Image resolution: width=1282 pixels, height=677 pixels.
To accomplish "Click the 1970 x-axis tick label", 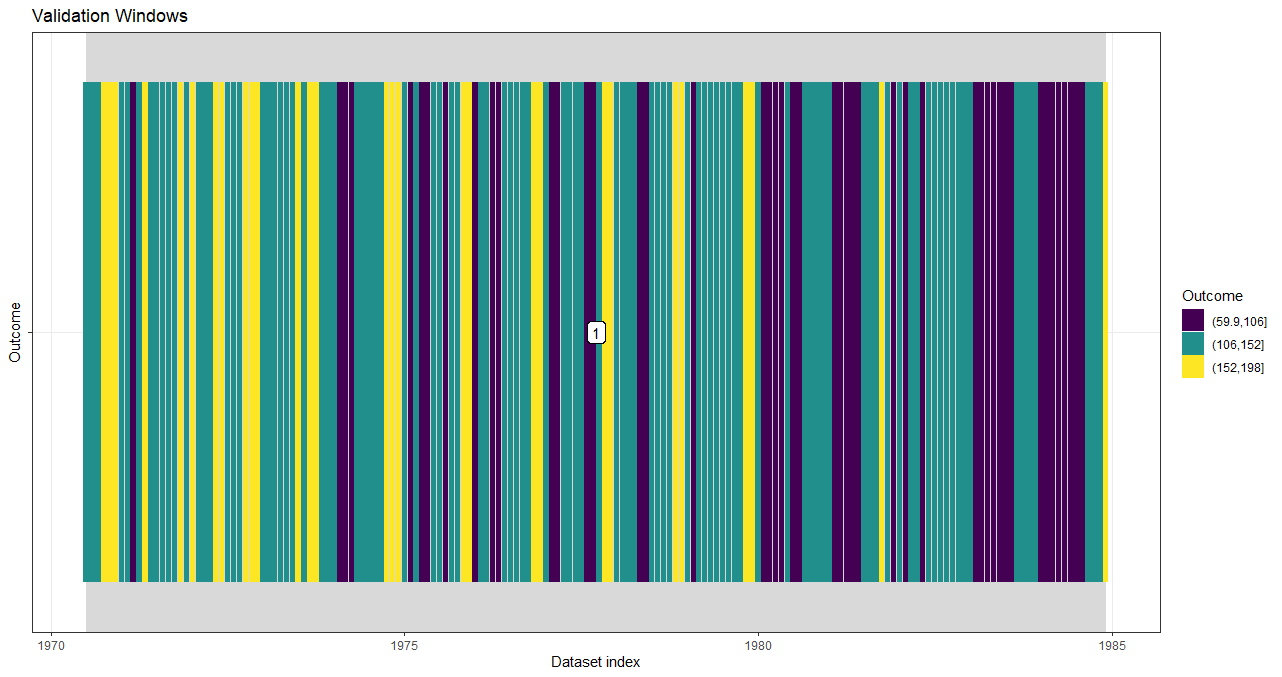I will [x=51, y=645].
